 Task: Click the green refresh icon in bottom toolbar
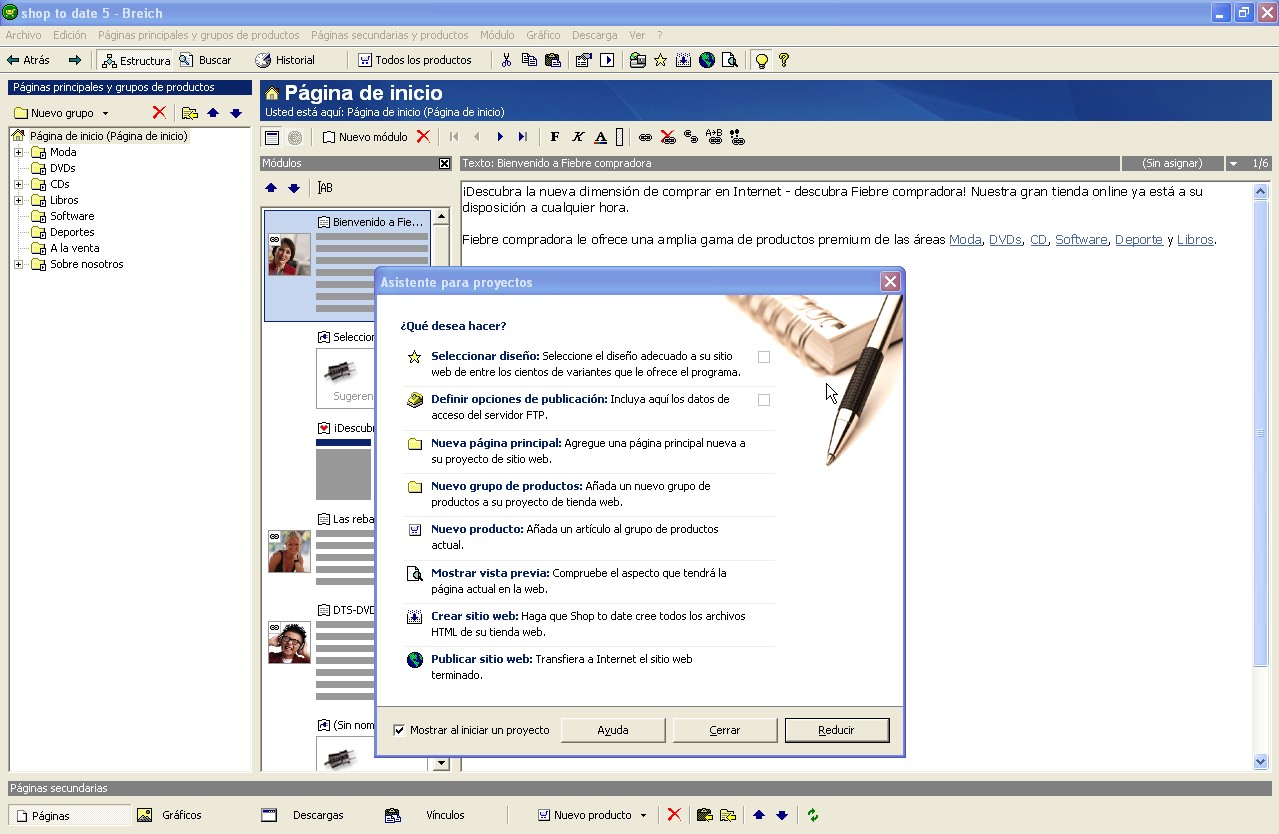point(813,815)
